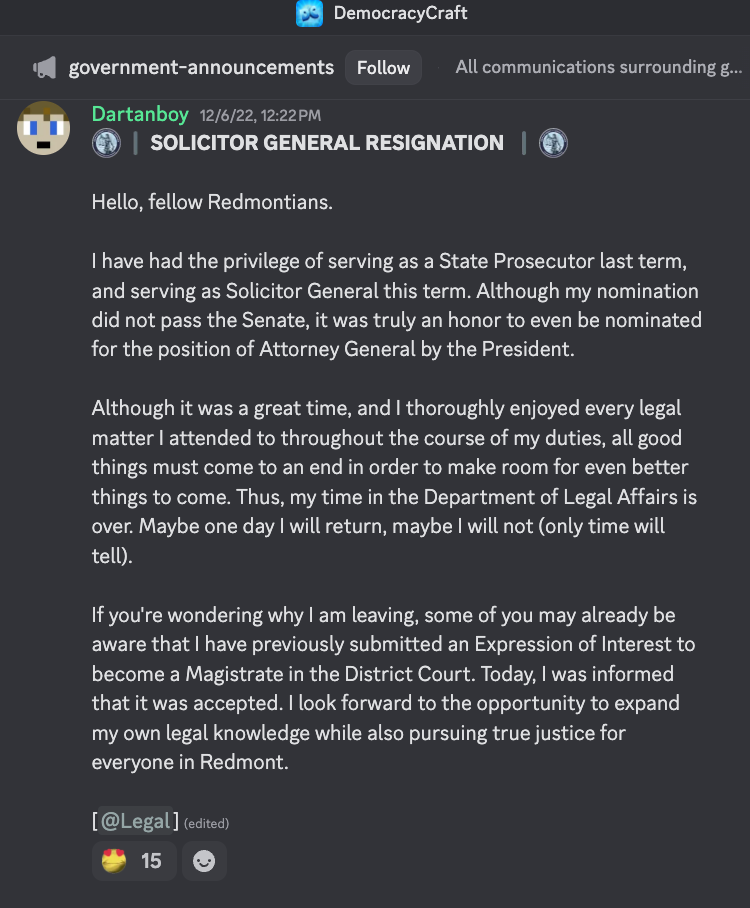Screen dimensions: 750x908
Task: Click the seal emoji before the heading
Action: pos(107,143)
